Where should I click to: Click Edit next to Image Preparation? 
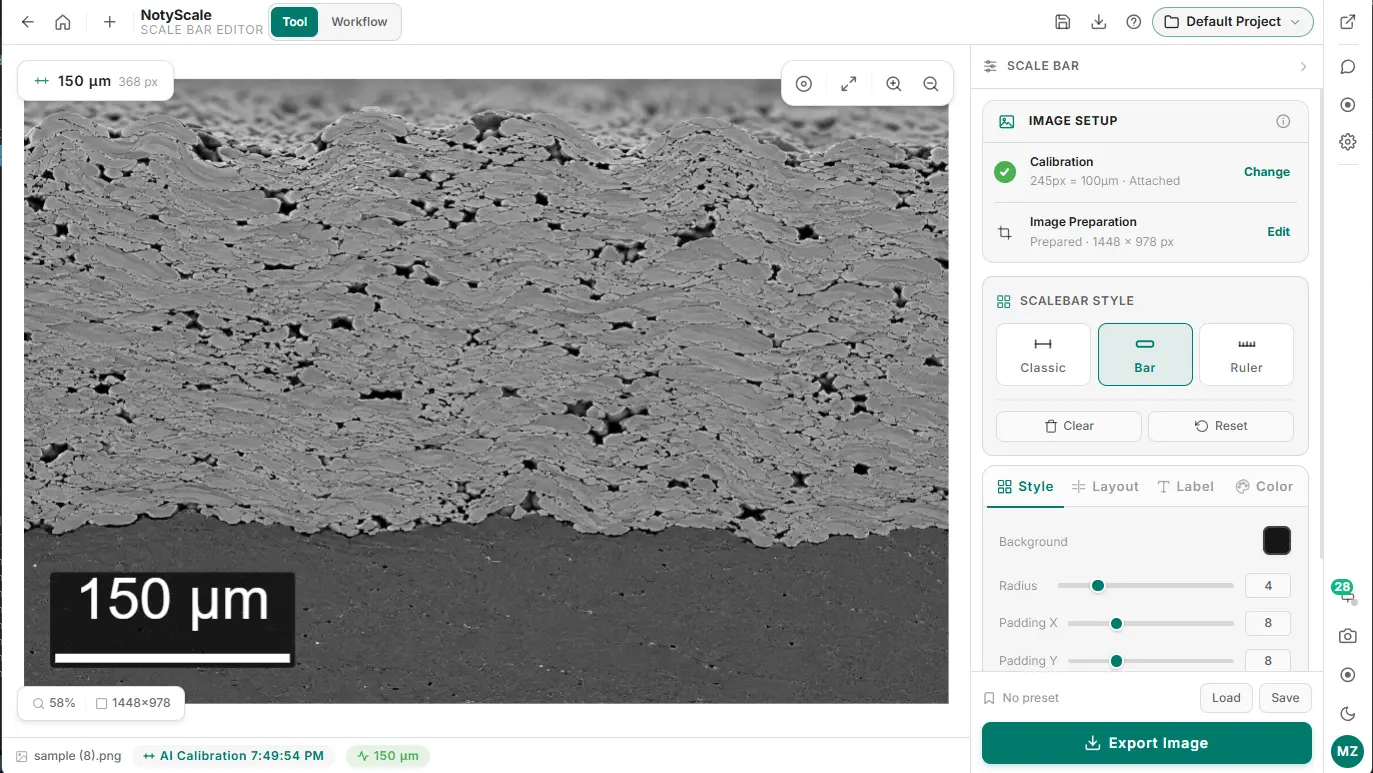click(x=1279, y=232)
